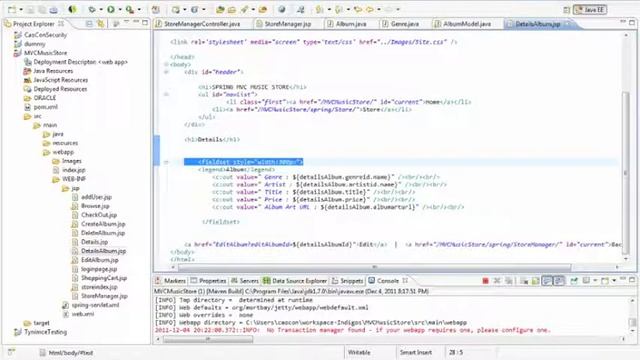Image resolution: width=640 pixels, height=360 pixels.
Task: Click the Save All toolbar icon
Action: pyautogui.click(x=42, y=9)
